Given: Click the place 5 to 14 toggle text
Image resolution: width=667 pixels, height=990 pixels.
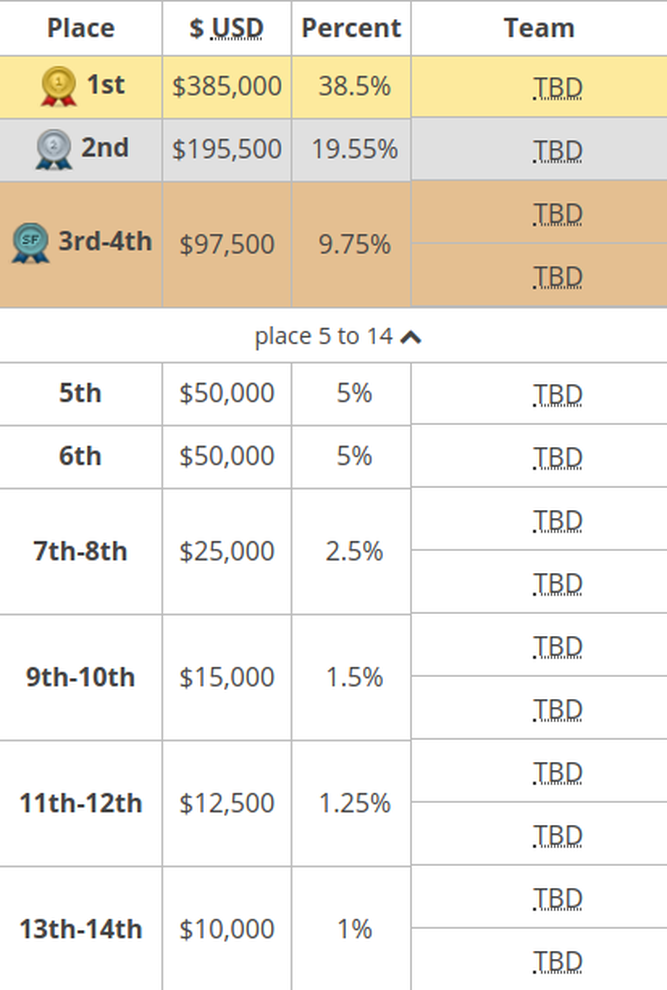Looking at the screenshot, I should pos(323,336).
